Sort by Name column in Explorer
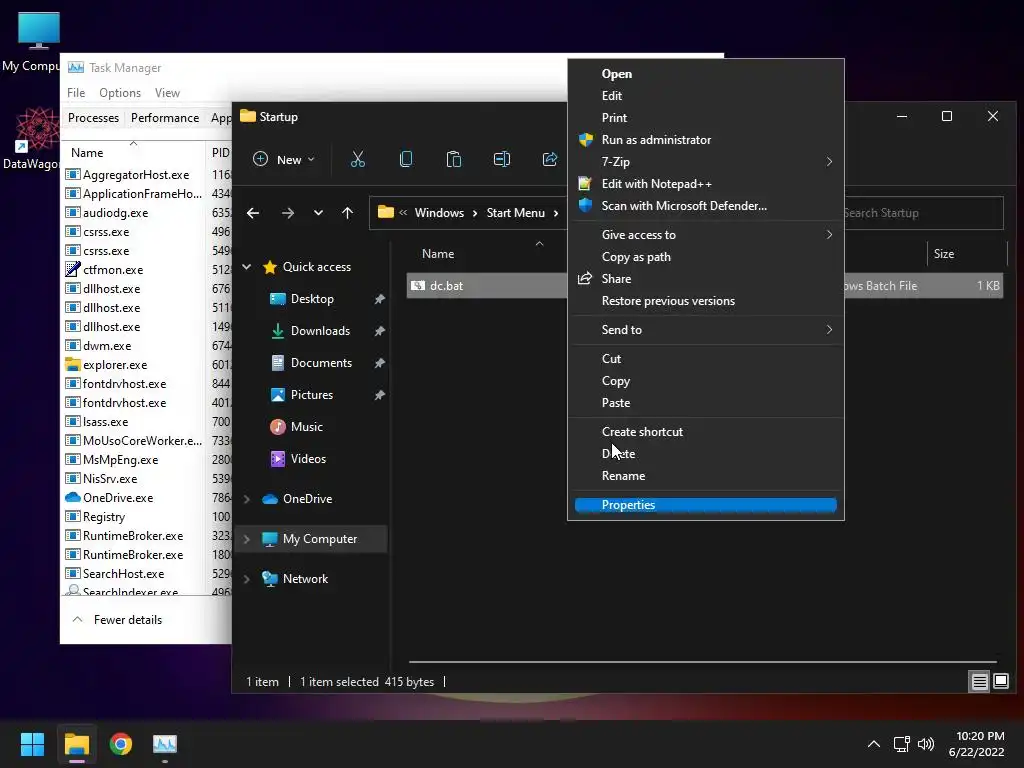The height and width of the screenshot is (768, 1024). 438,254
